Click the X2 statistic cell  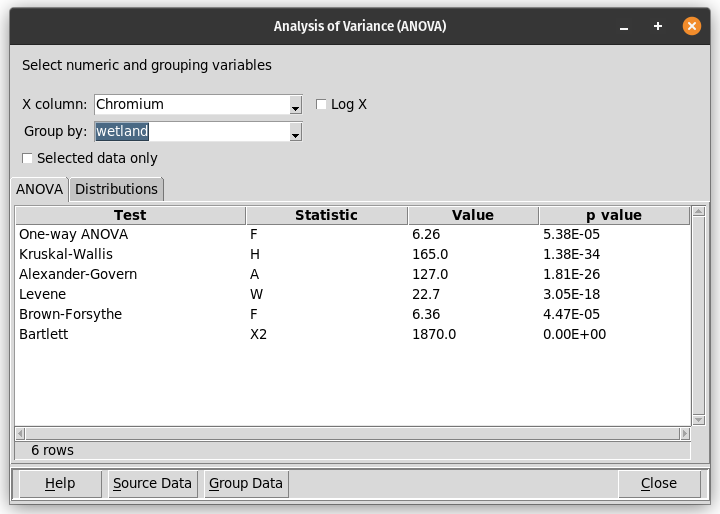tap(258, 334)
